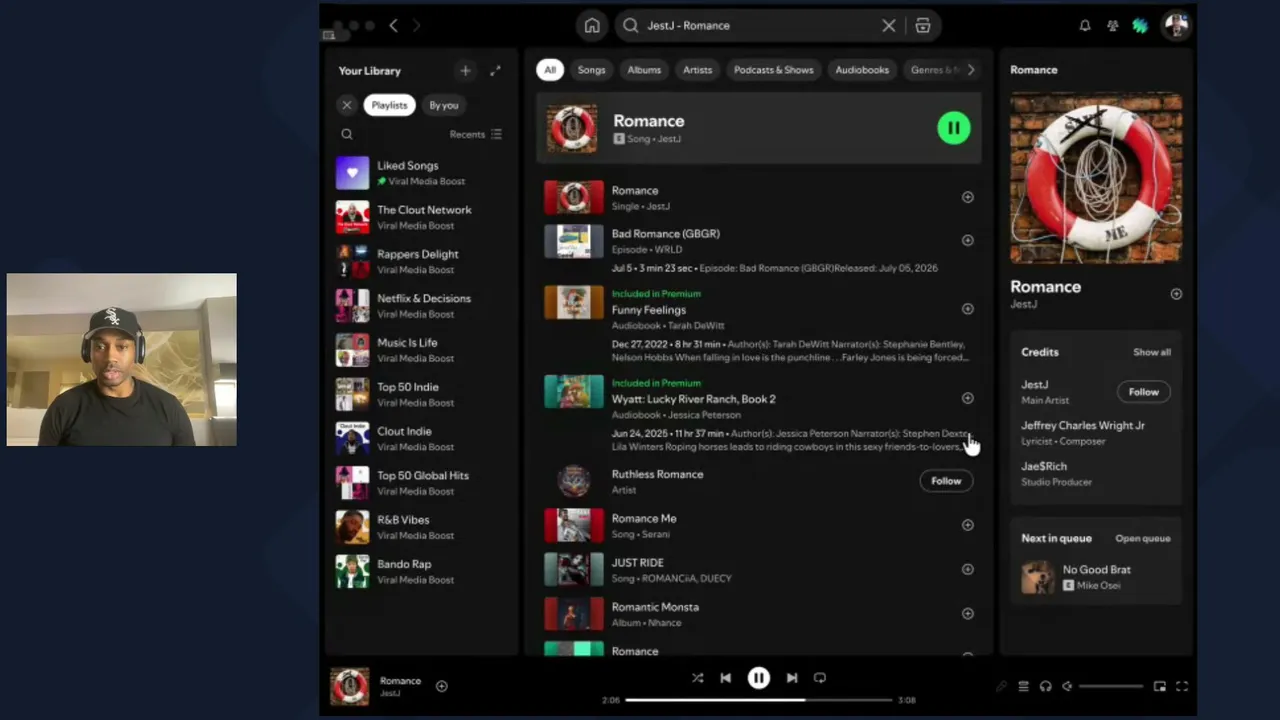Add the Romantic Monsta album to library

click(967, 613)
